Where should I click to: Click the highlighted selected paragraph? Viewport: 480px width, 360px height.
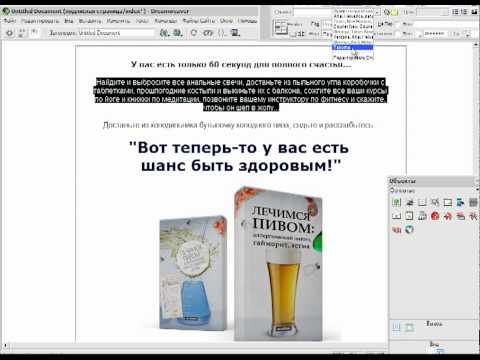(x=241, y=95)
